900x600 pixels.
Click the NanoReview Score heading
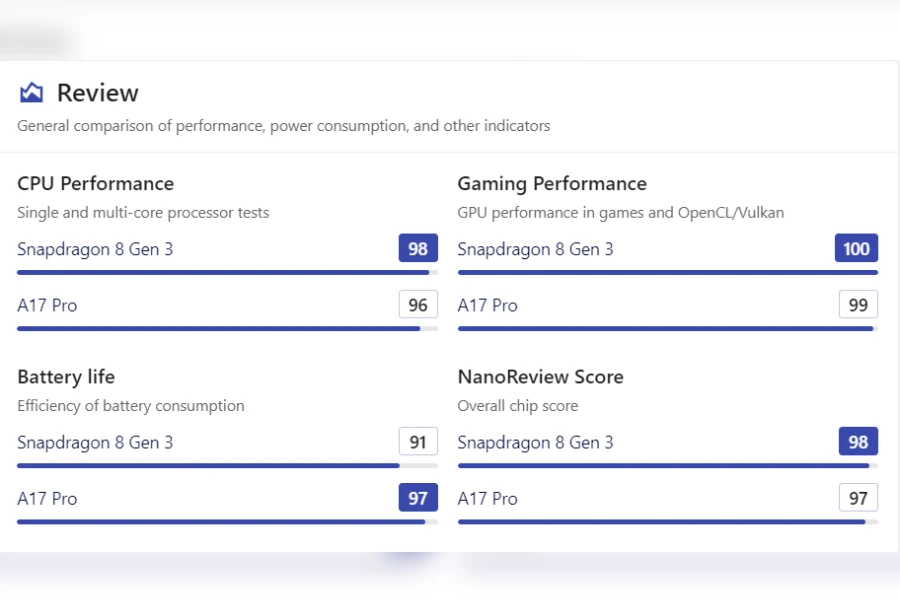[x=540, y=377]
